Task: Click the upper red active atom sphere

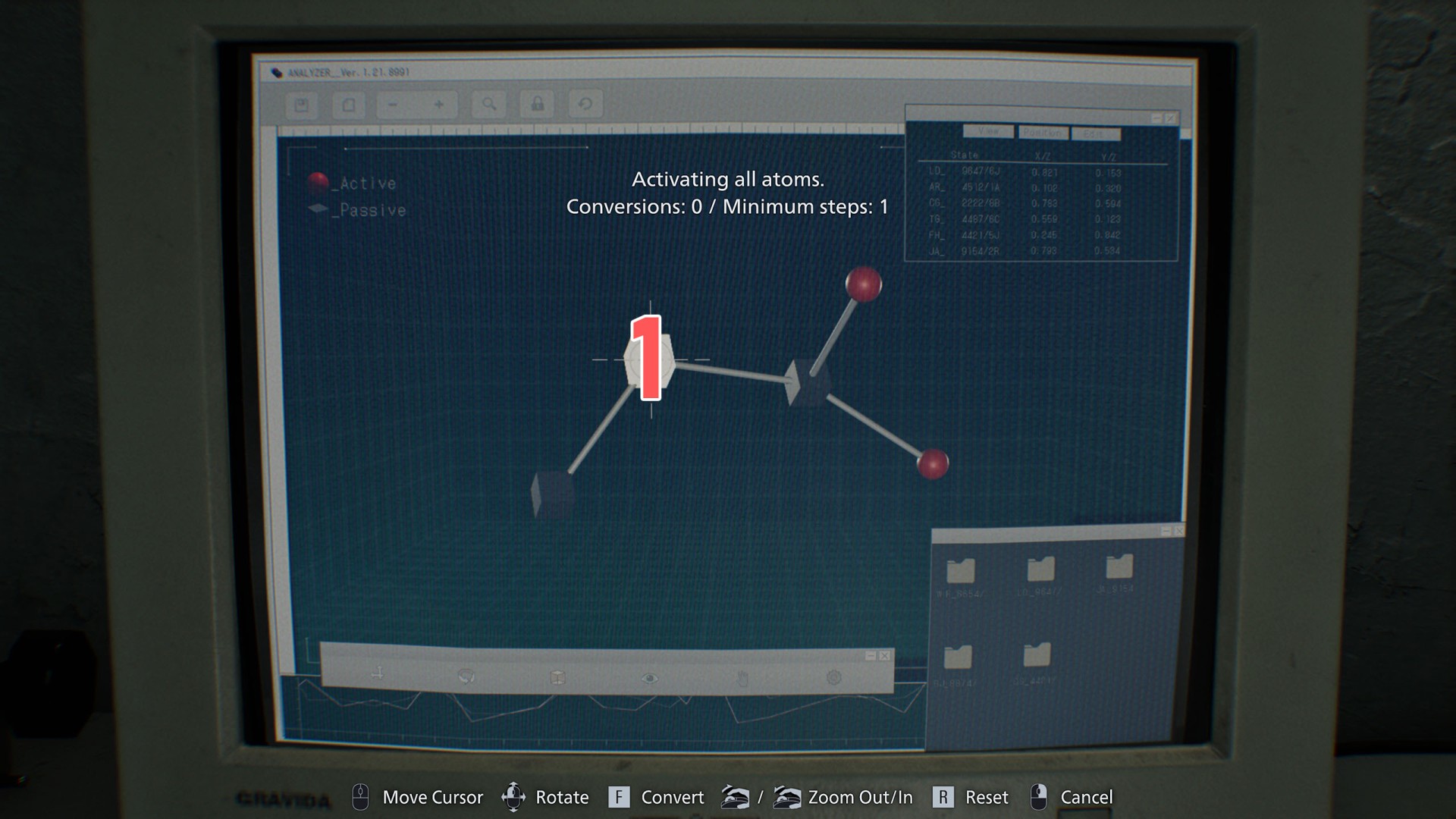Action: 863,284
